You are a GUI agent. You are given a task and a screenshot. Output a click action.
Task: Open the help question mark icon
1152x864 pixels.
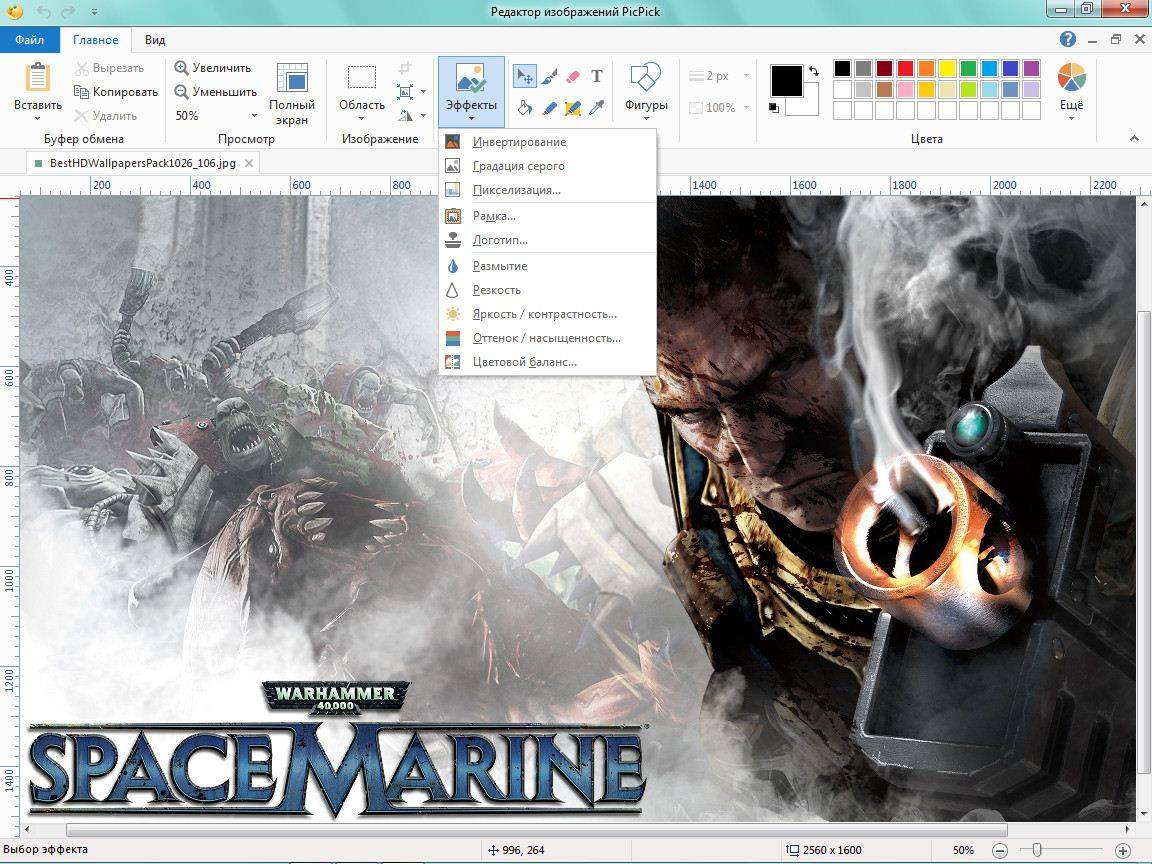click(1068, 40)
